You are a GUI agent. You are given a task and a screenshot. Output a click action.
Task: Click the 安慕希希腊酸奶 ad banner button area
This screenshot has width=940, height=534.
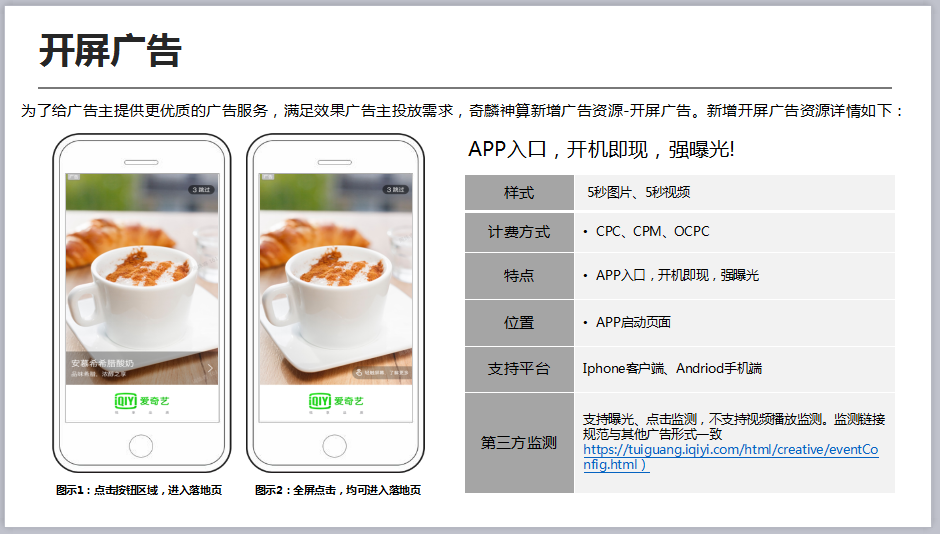point(142,368)
